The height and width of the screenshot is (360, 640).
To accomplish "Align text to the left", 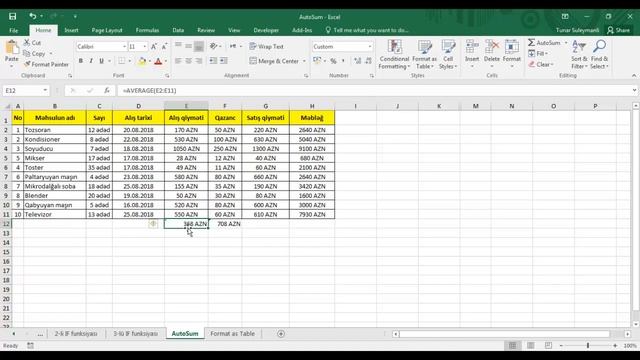I will point(178,61).
